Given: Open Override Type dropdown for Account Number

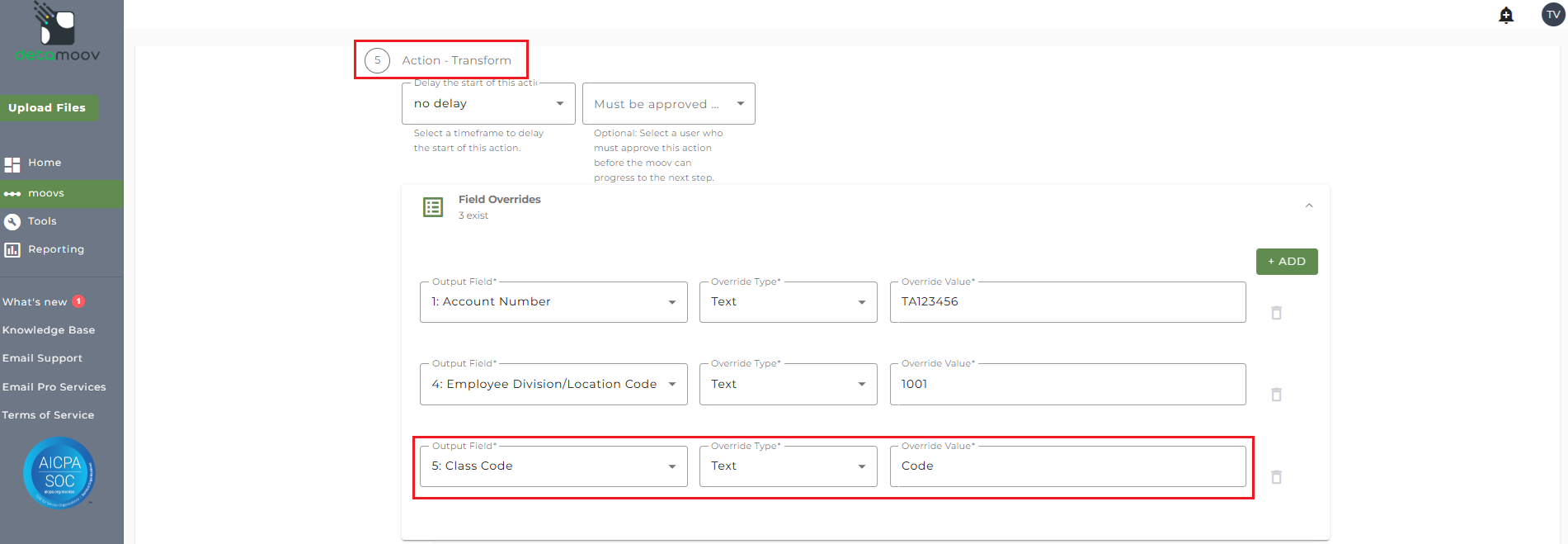Looking at the screenshot, I should [x=788, y=302].
